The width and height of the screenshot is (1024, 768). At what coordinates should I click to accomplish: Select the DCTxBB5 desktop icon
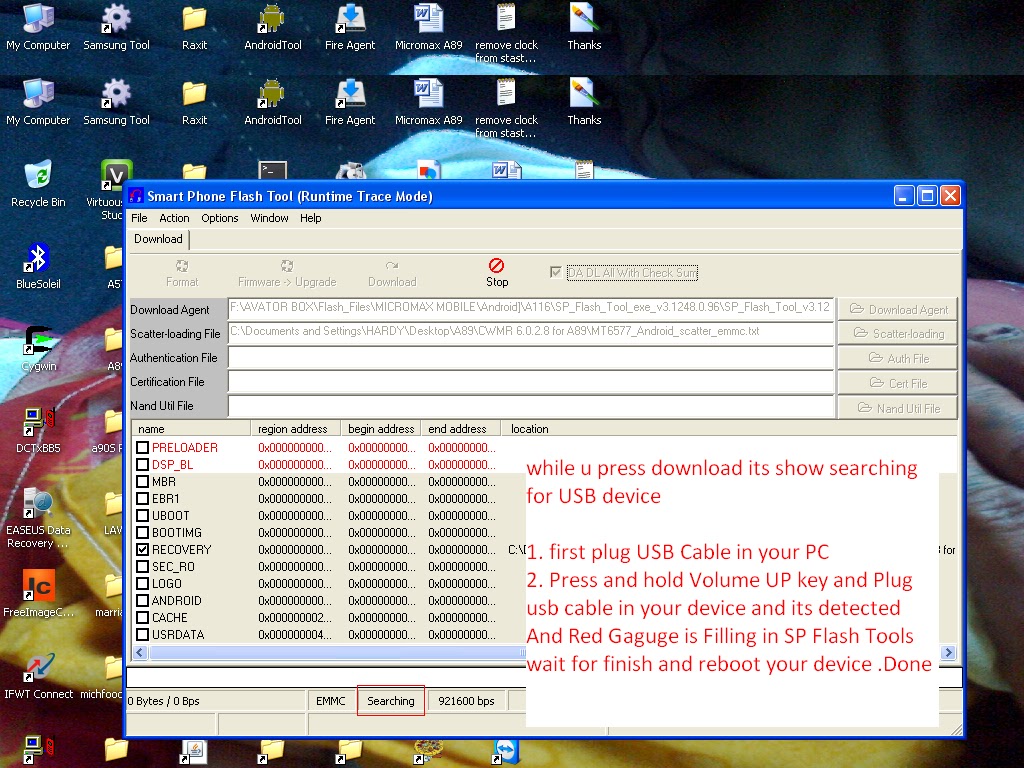(38, 430)
